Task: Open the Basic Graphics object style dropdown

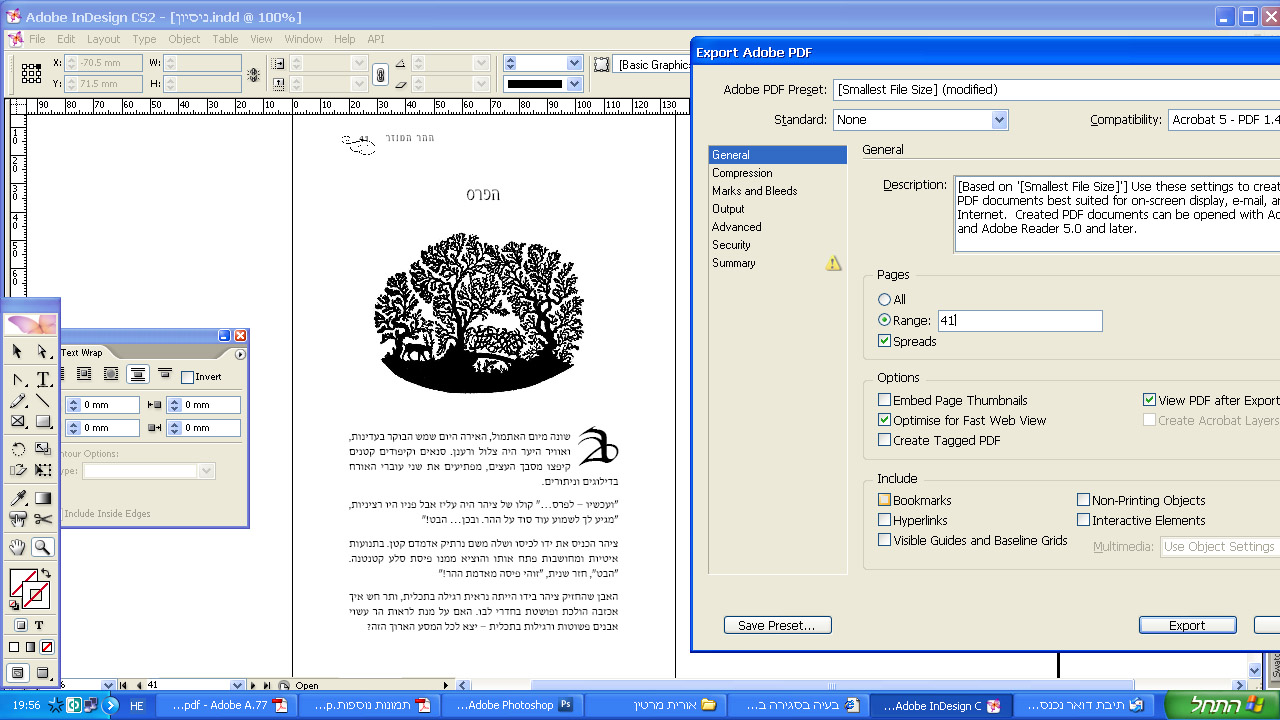Action: (x=652, y=65)
